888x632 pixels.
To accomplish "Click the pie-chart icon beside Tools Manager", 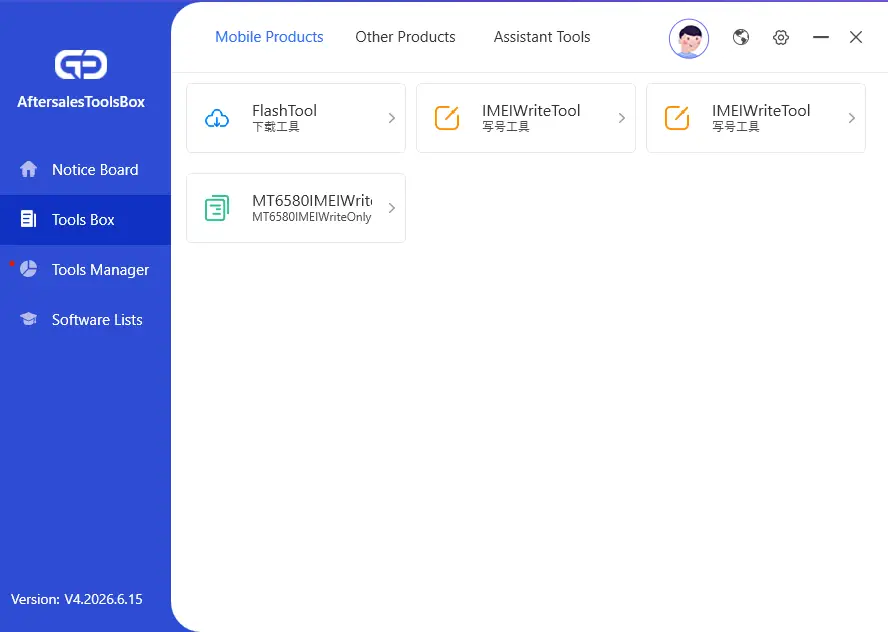I will [28, 269].
